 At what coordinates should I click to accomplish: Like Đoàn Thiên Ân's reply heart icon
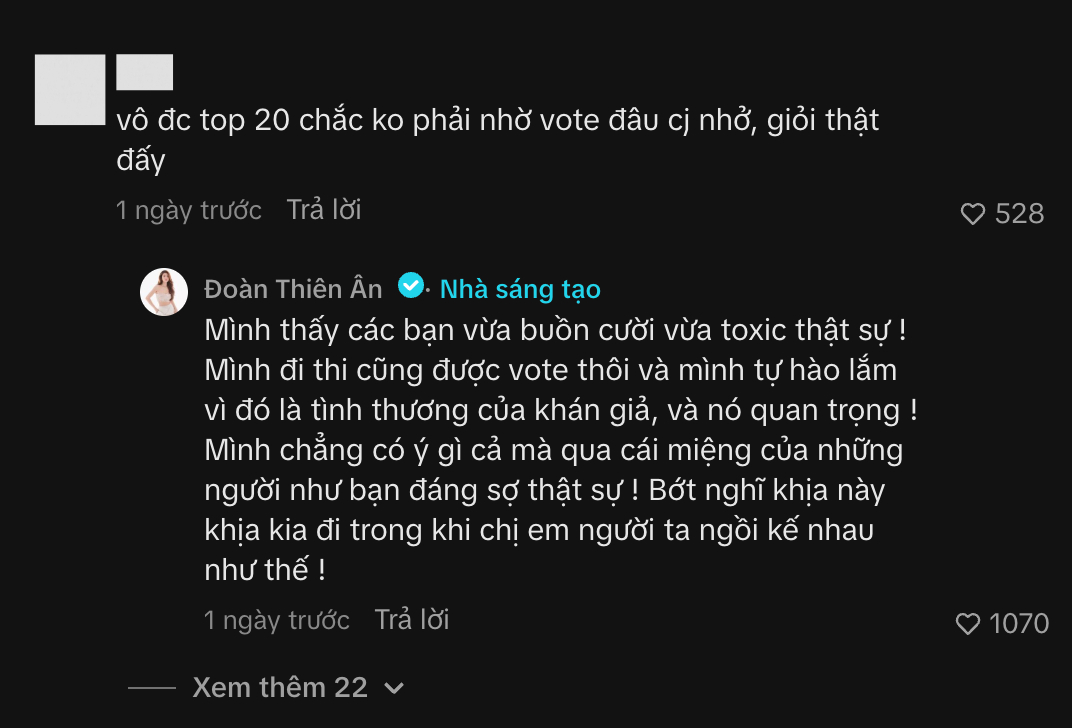pyautogui.click(x=967, y=623)
